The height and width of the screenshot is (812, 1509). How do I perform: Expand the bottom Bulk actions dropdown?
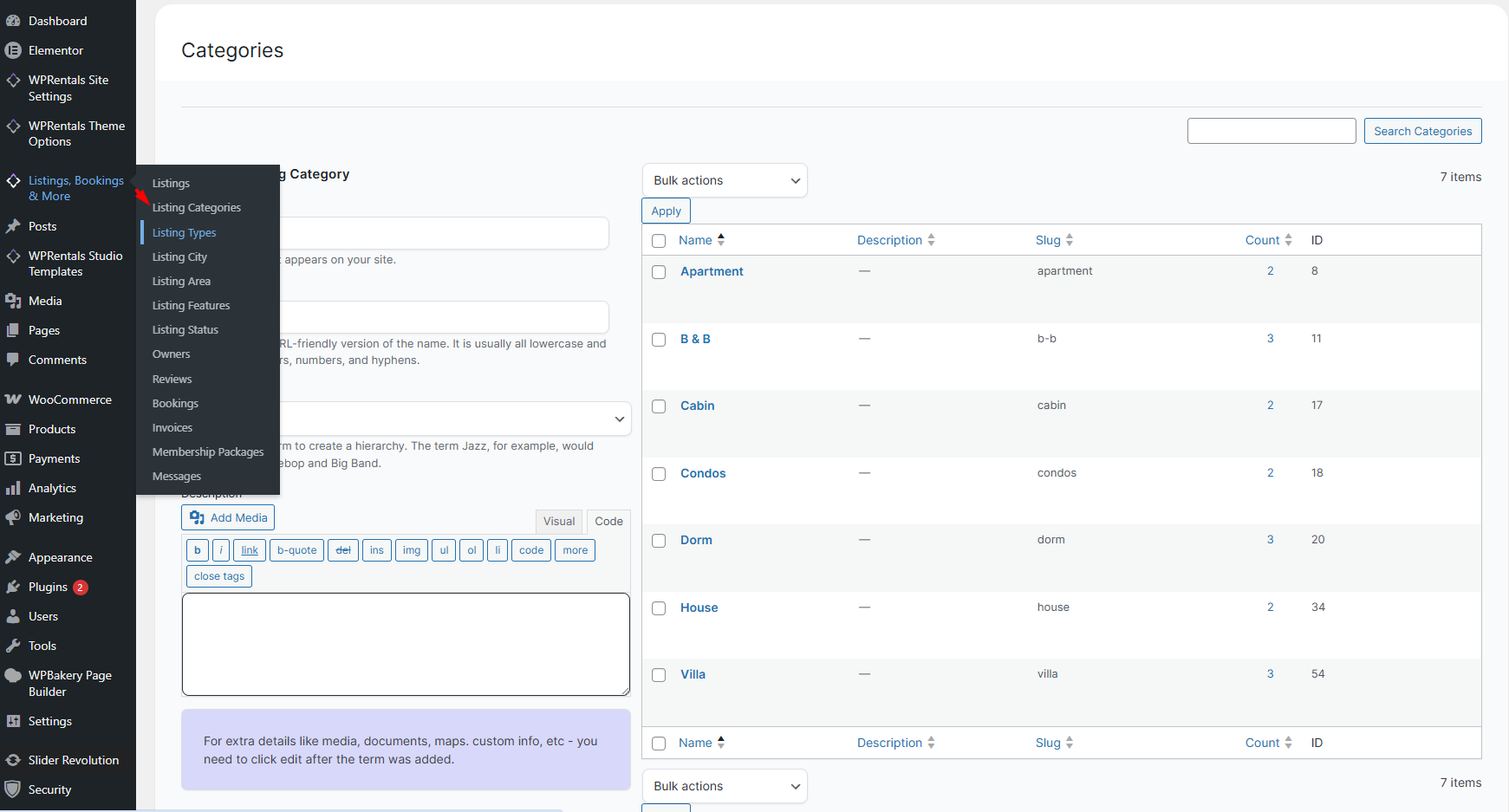pyautogui.click(x=725, y=786)
